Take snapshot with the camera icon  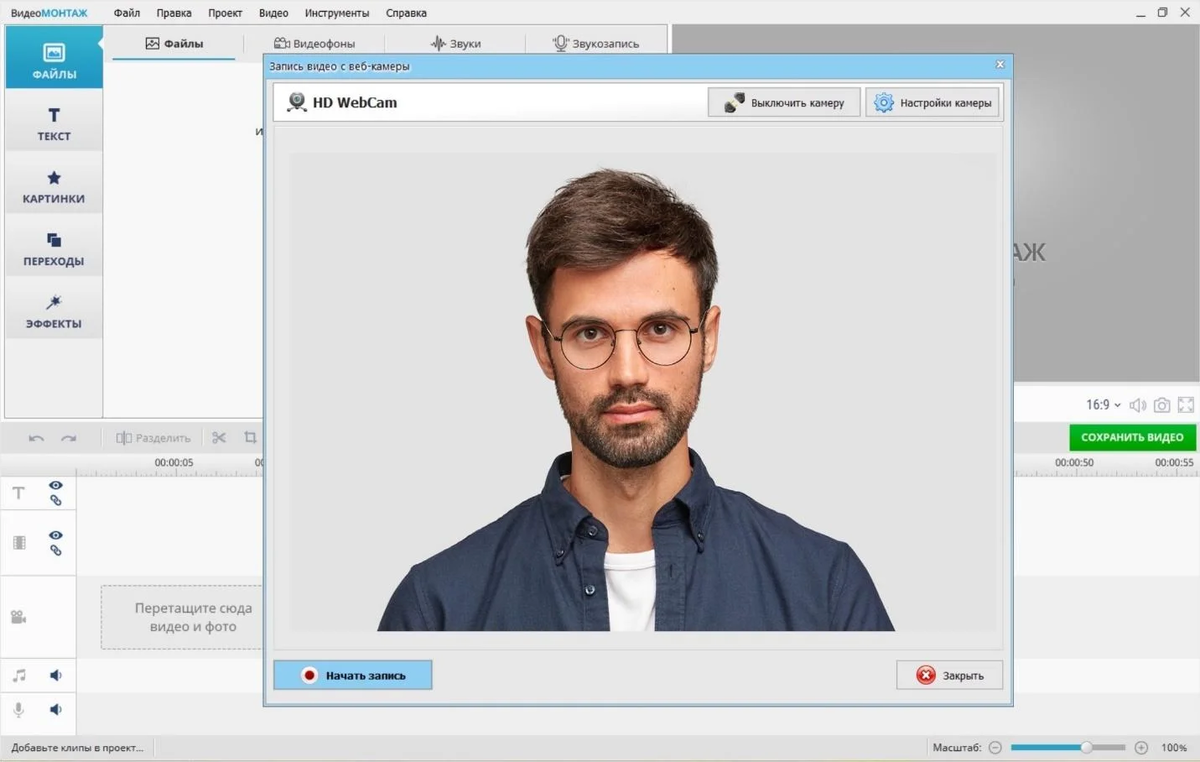[x=1162, y=405]
